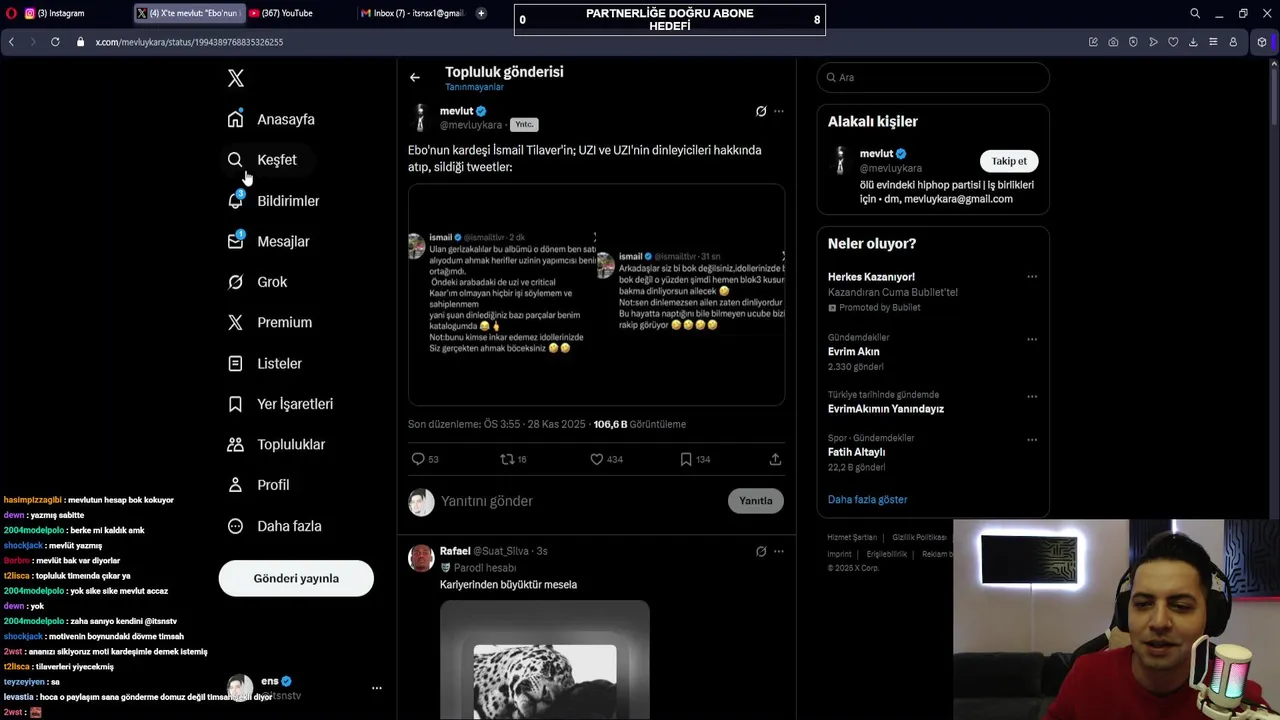Open the leopard image in Rafael's reply
The height and width of the screenshot is (720, 1280).
[545, 660]
